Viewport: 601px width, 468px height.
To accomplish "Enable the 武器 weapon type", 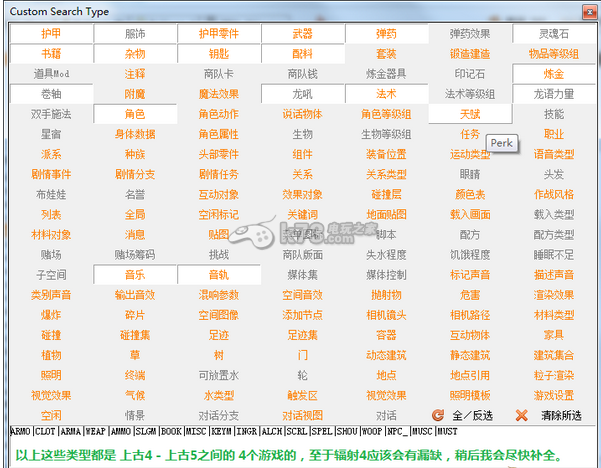I will [x=302, y=33].
